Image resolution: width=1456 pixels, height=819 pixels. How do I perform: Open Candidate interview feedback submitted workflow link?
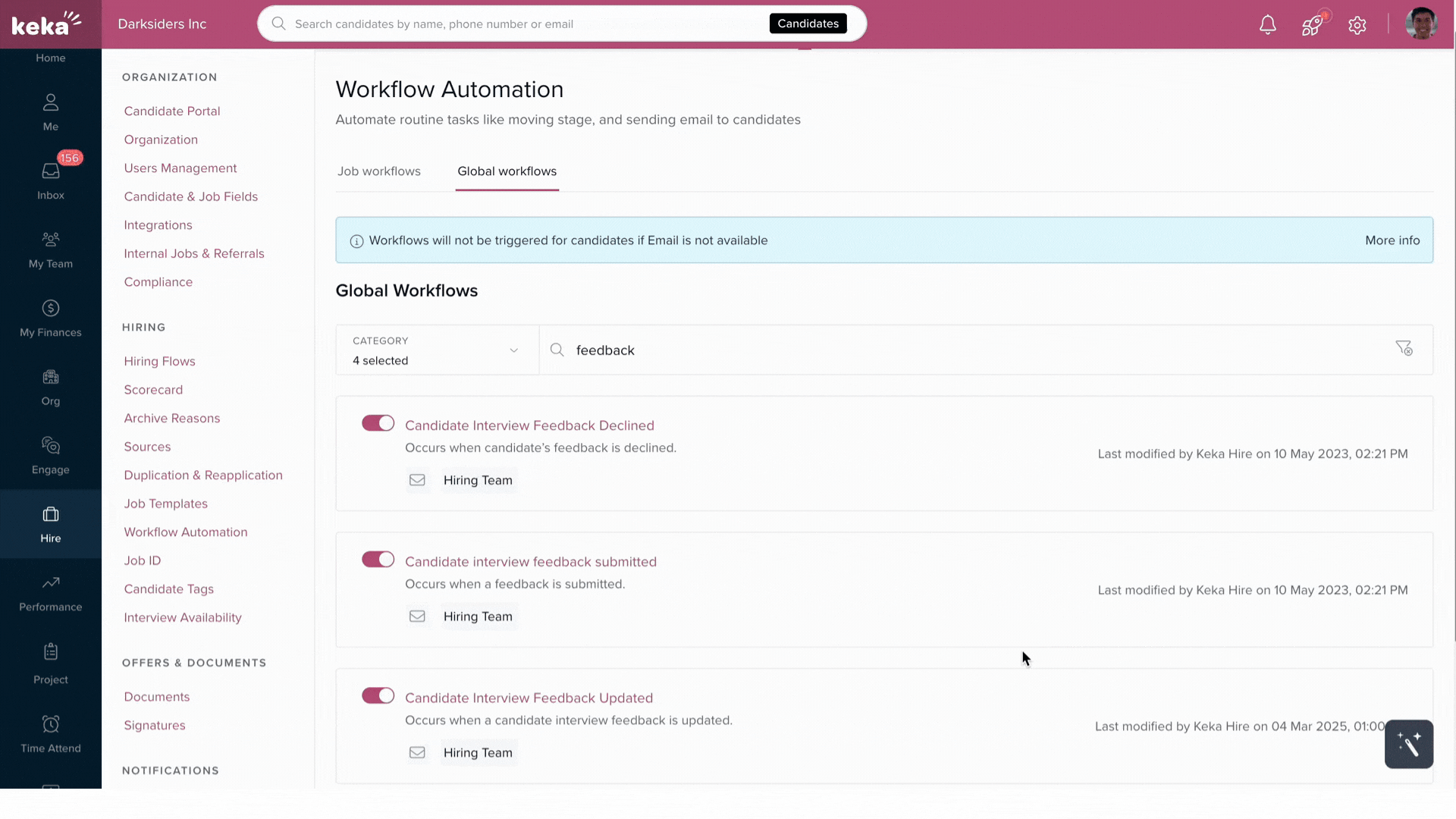click(530, 562)
